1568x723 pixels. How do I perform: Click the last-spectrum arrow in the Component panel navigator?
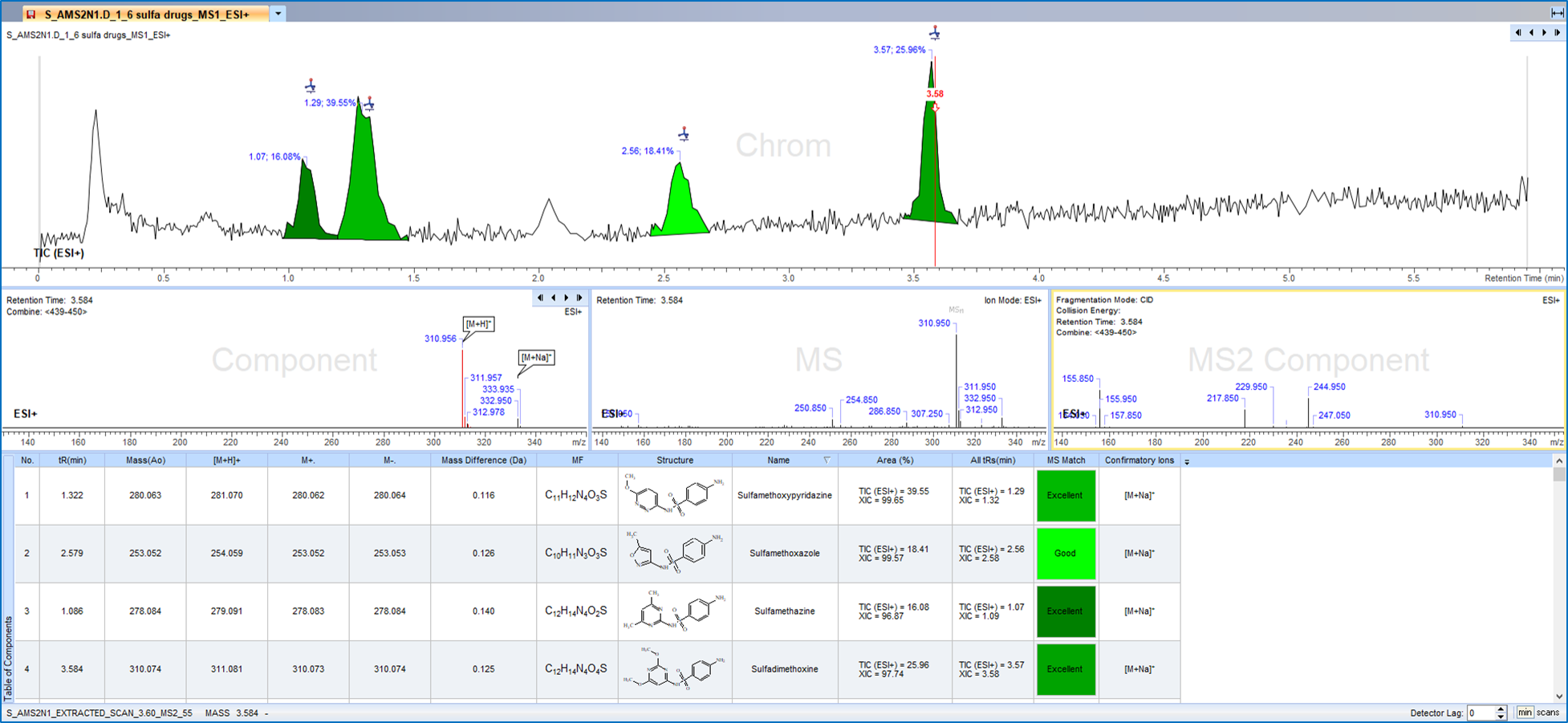[x=579, y=298]
